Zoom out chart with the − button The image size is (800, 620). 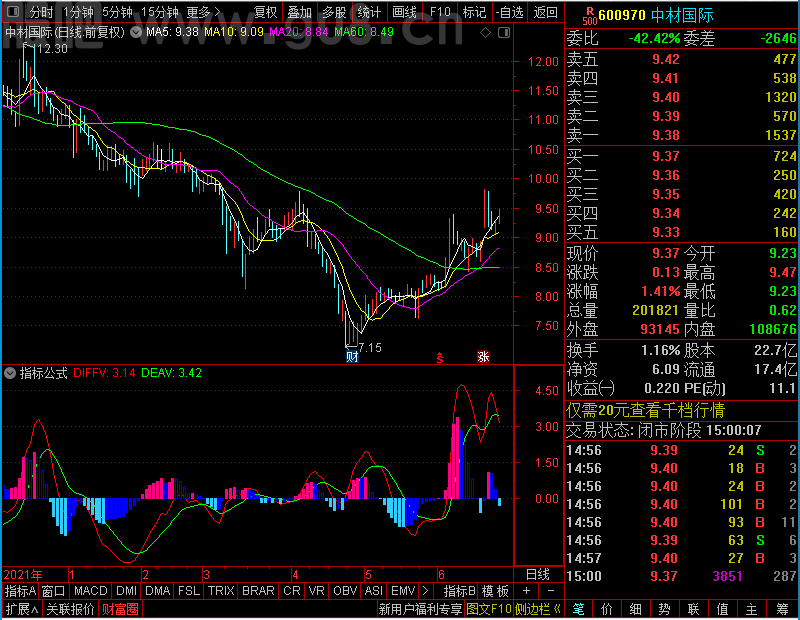[551, 591]
